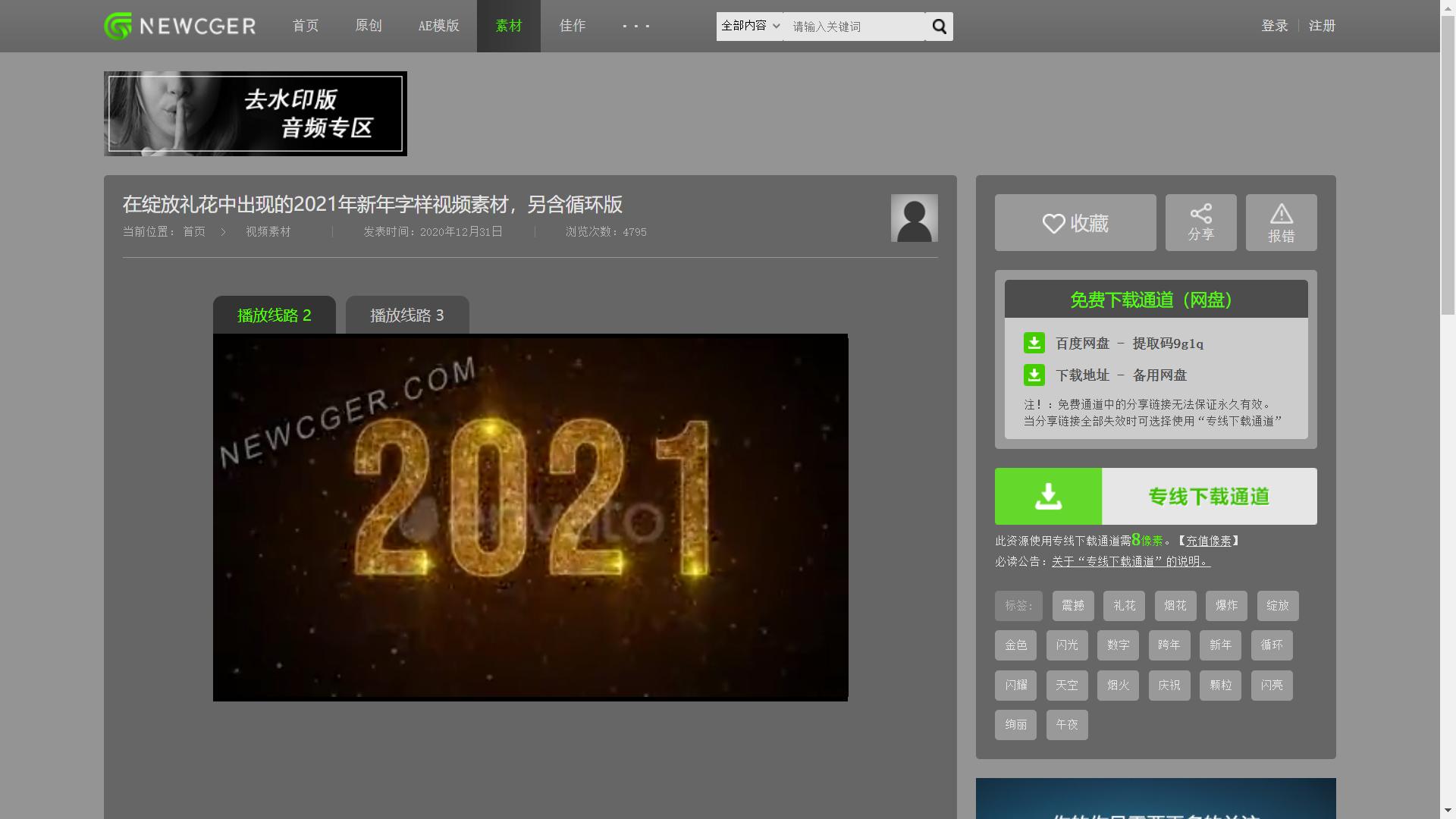Click the 登录 login link

pos(1274,27)
